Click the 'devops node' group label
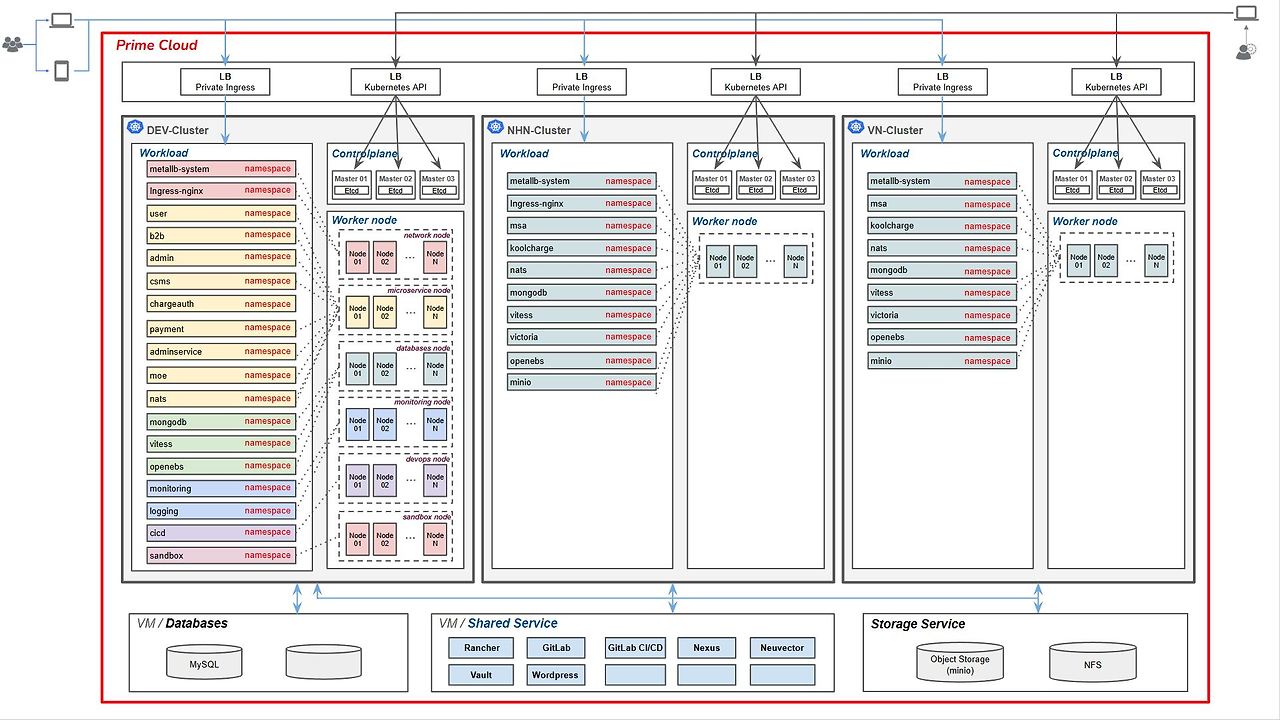Image resolution: width=1280 pixels, height=720 pixels. point(428,459)
